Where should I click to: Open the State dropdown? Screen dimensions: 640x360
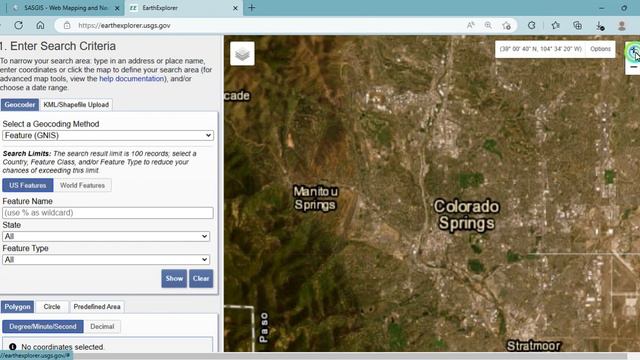[x=106, y=236]
